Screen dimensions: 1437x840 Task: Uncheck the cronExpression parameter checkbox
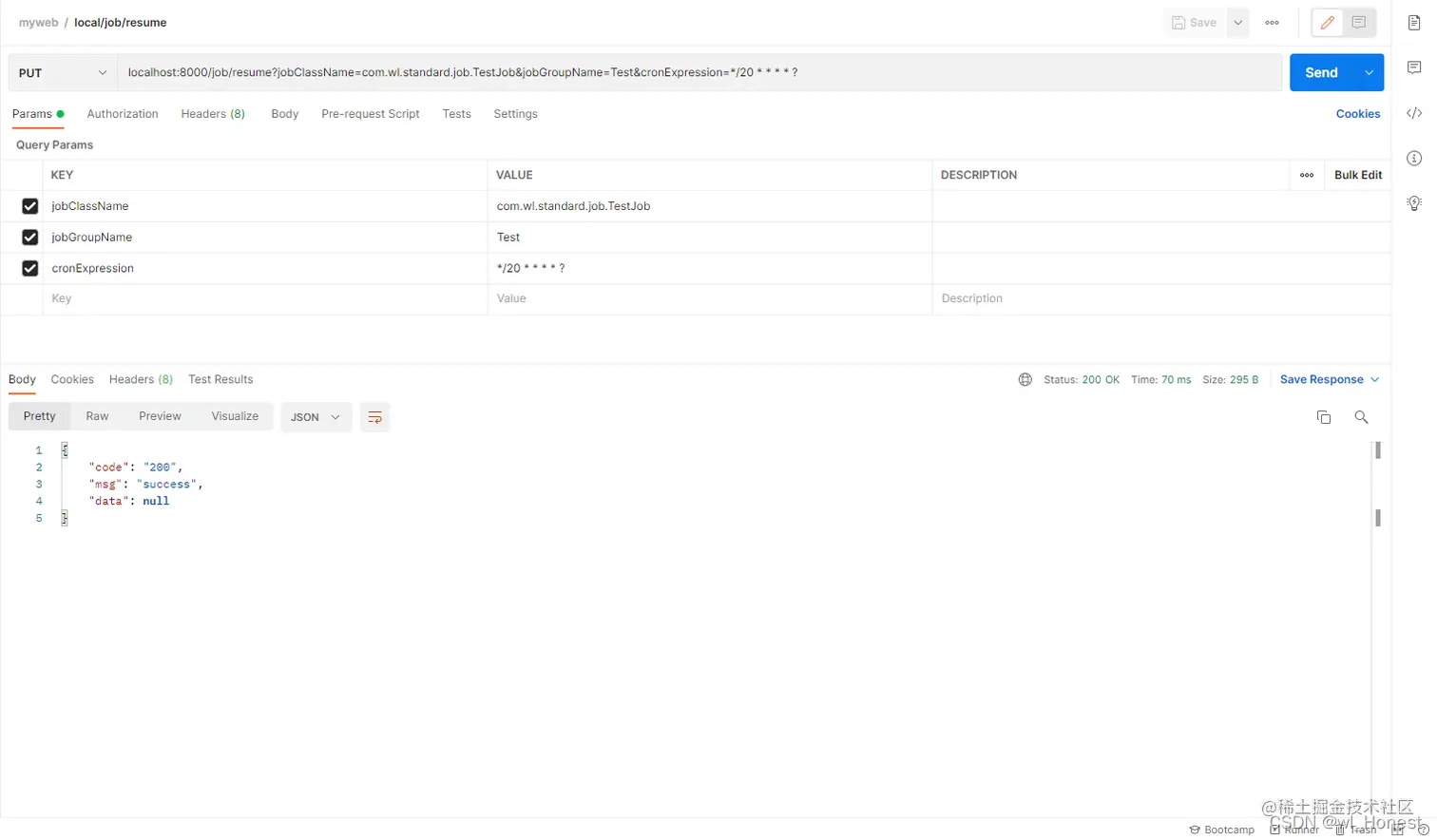tap(29, 268)
